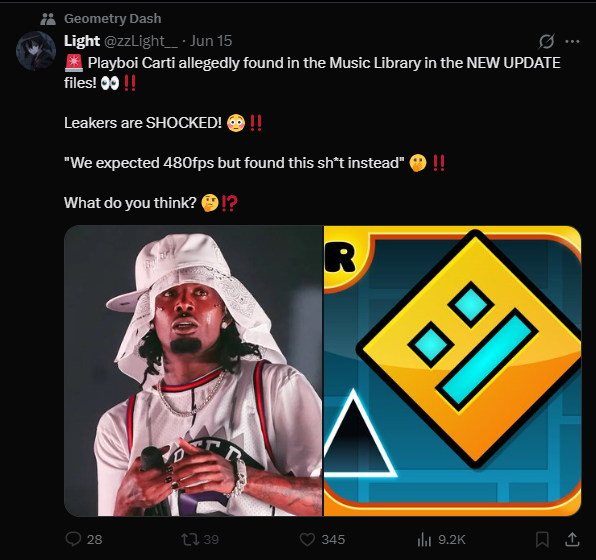596x560 pixels.
Task: Expand the three-dot more options menu
Action: point(572,41)
